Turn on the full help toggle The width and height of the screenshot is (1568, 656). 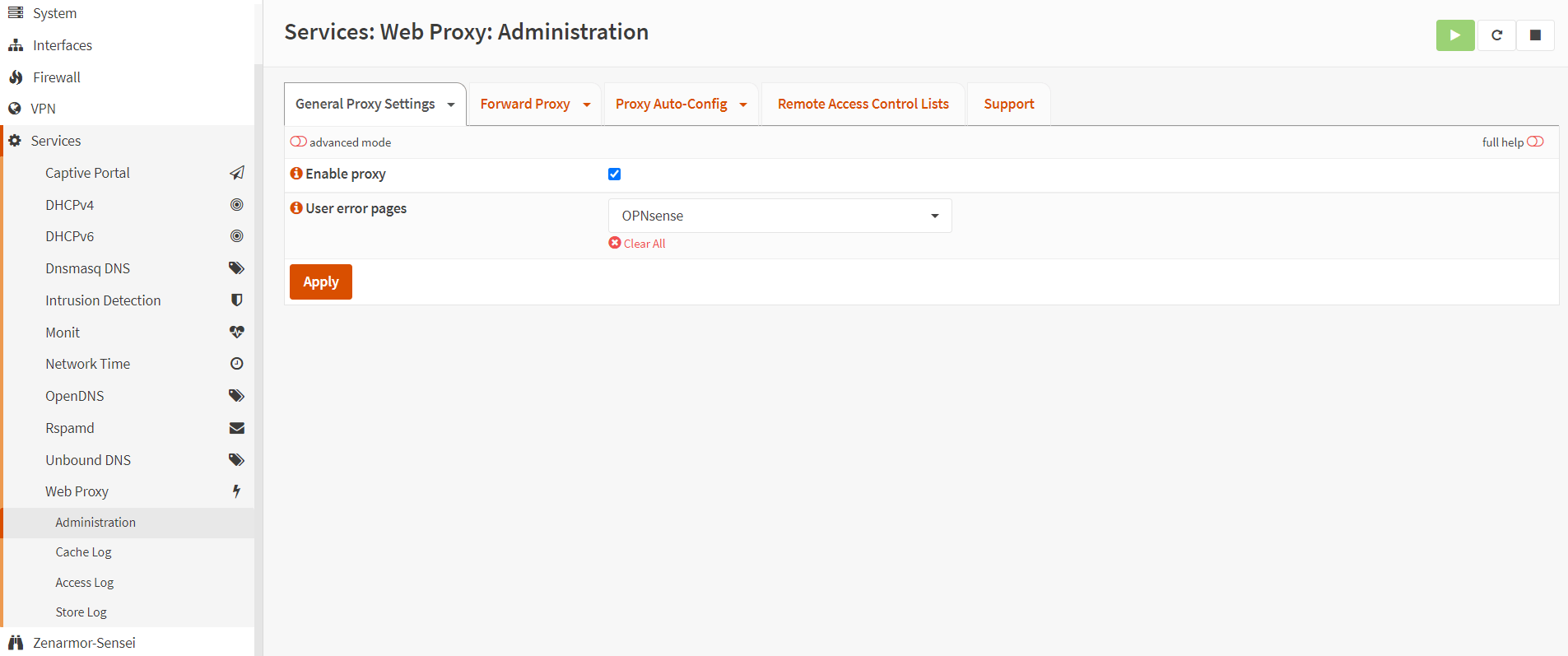click(x=1535, y=142)
